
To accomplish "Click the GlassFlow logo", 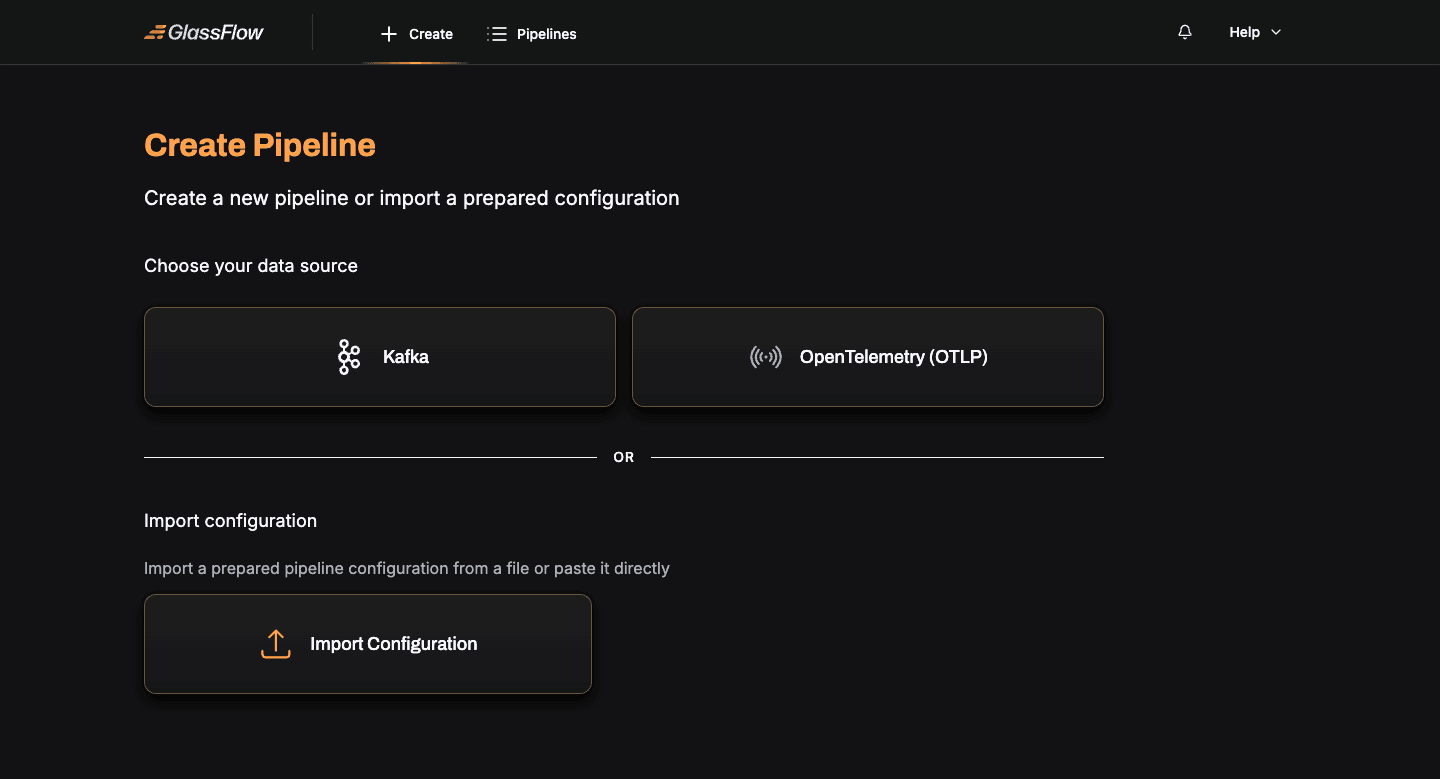I will tap(204, 33).
